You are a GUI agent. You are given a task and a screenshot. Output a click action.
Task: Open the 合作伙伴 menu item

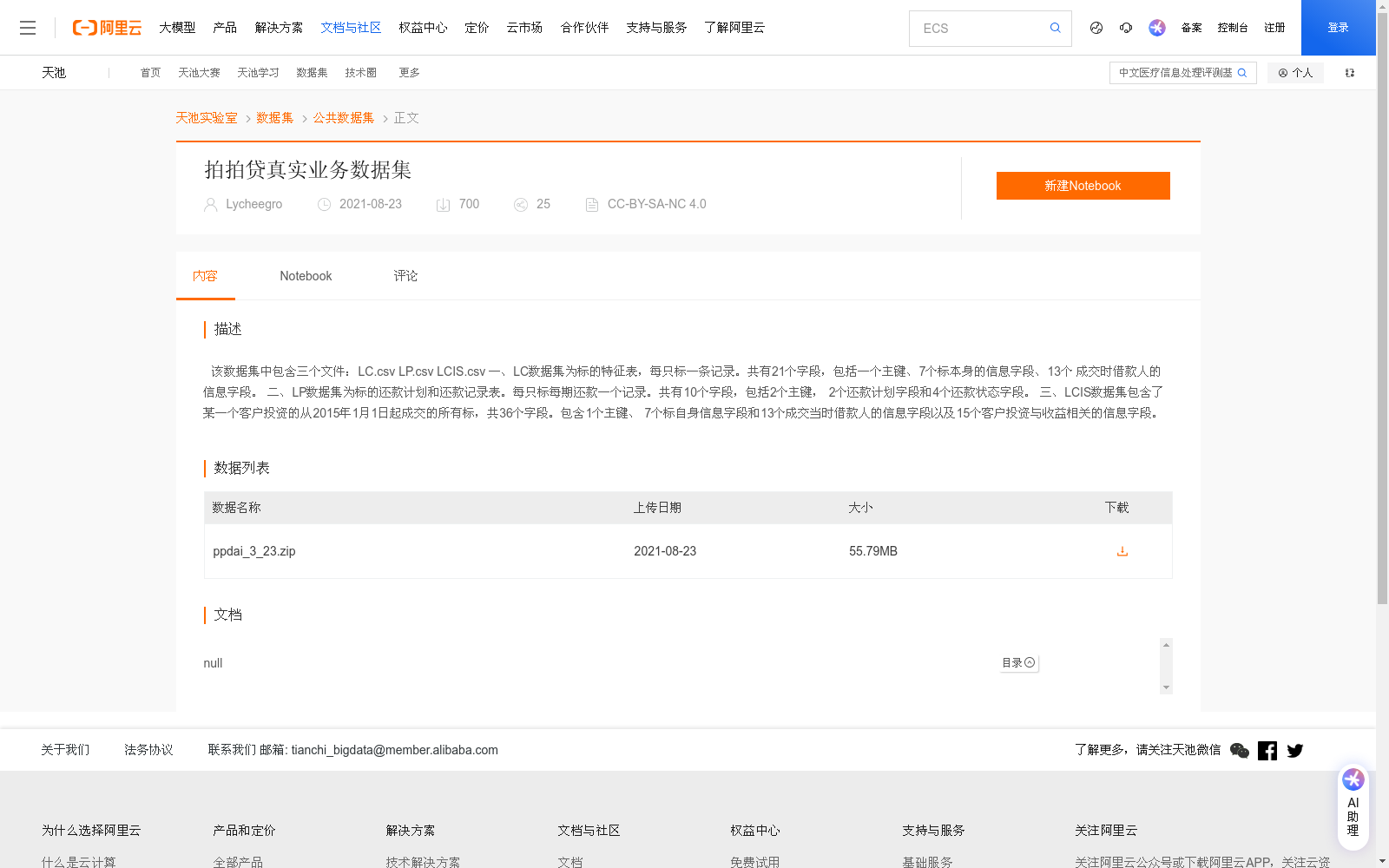[x=584, y=28]
